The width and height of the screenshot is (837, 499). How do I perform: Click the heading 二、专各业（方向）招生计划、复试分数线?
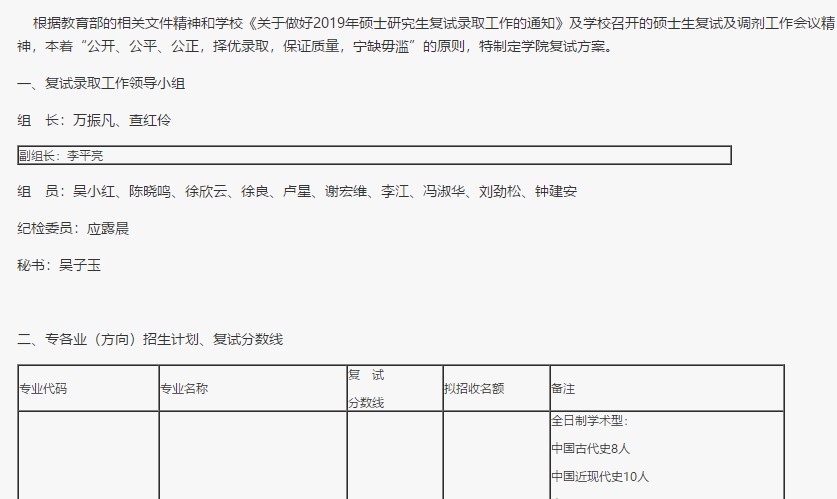tap(150, 339)
